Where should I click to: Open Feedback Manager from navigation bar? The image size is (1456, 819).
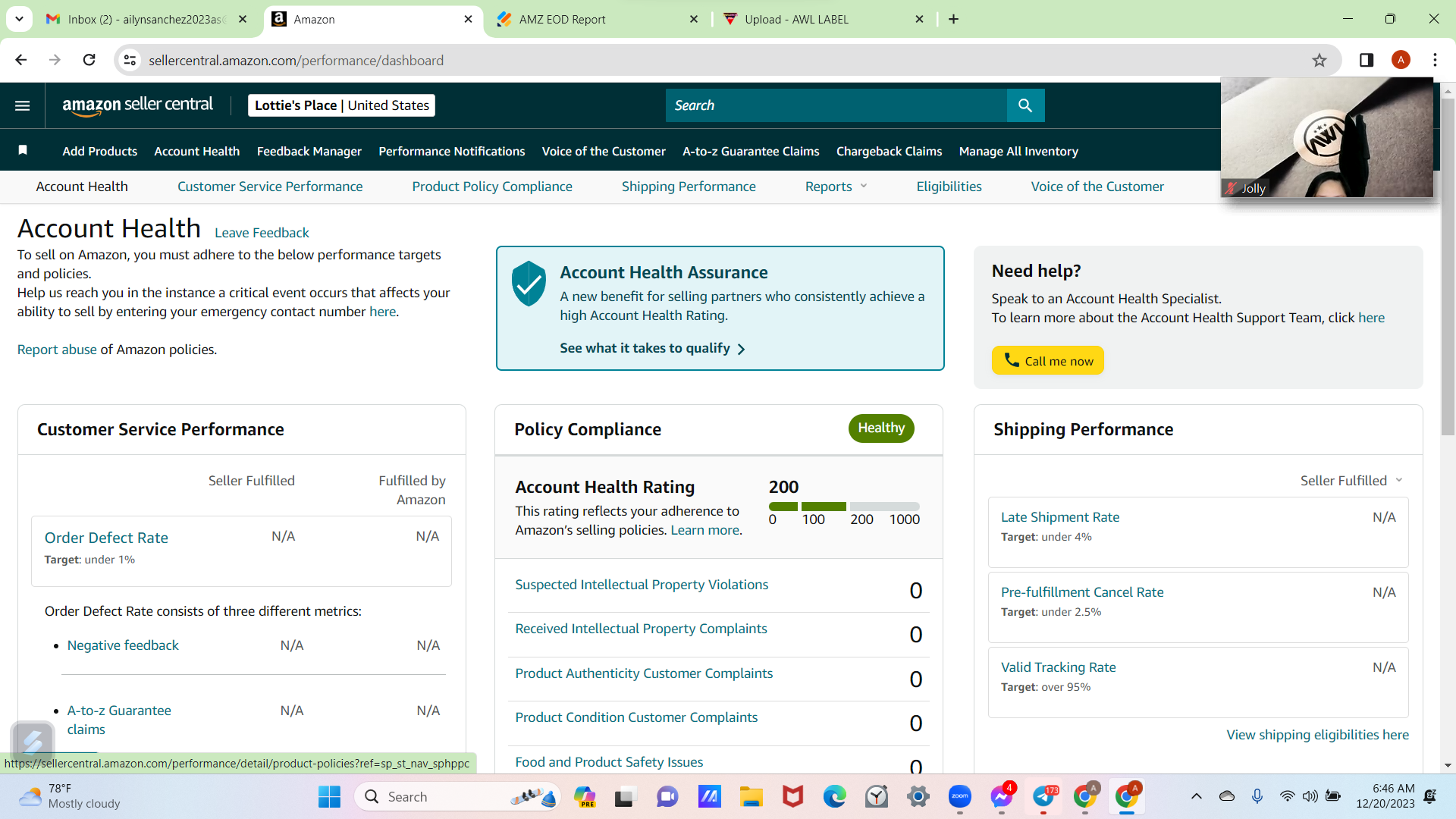[x=309, y=152]
